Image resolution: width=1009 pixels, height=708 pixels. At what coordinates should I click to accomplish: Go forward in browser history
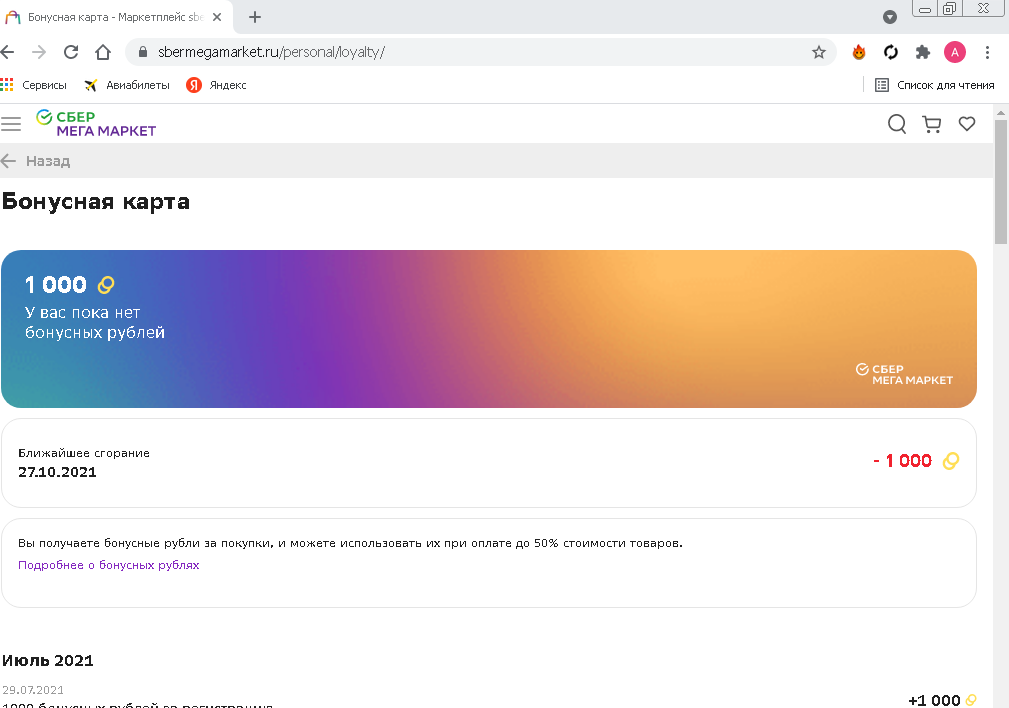tap(39, 52)
